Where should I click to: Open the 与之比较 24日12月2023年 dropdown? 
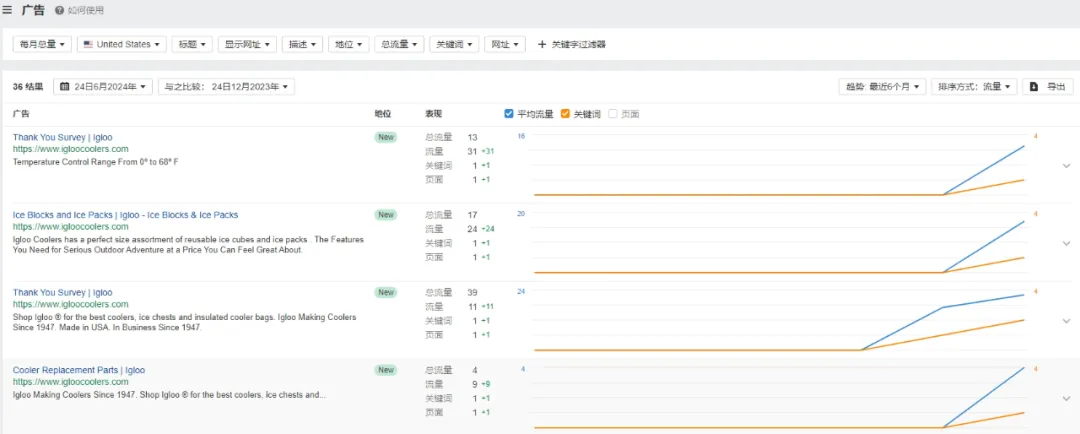pos(227,87)
